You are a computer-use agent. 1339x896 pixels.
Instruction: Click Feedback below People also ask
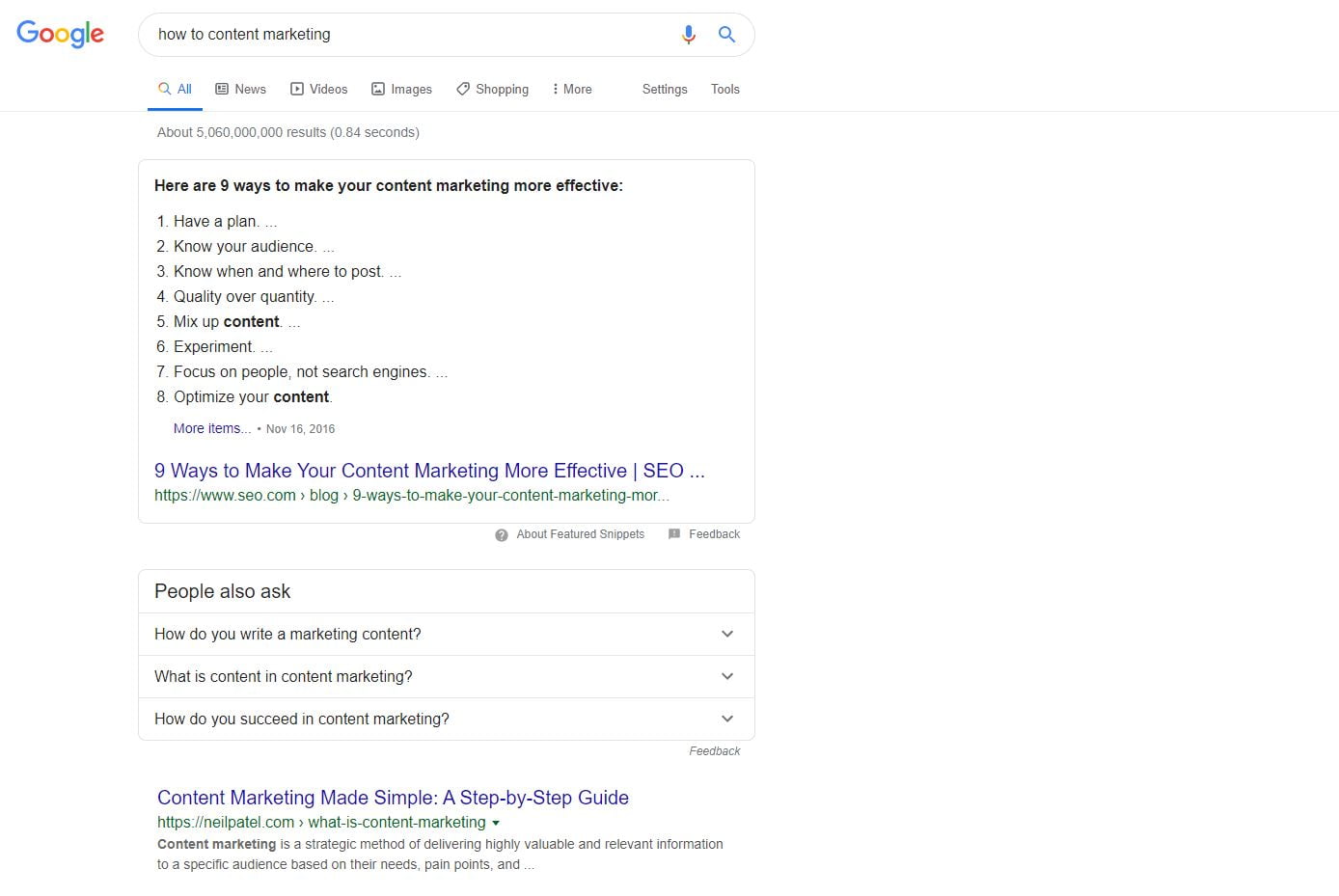click(715, 751)
